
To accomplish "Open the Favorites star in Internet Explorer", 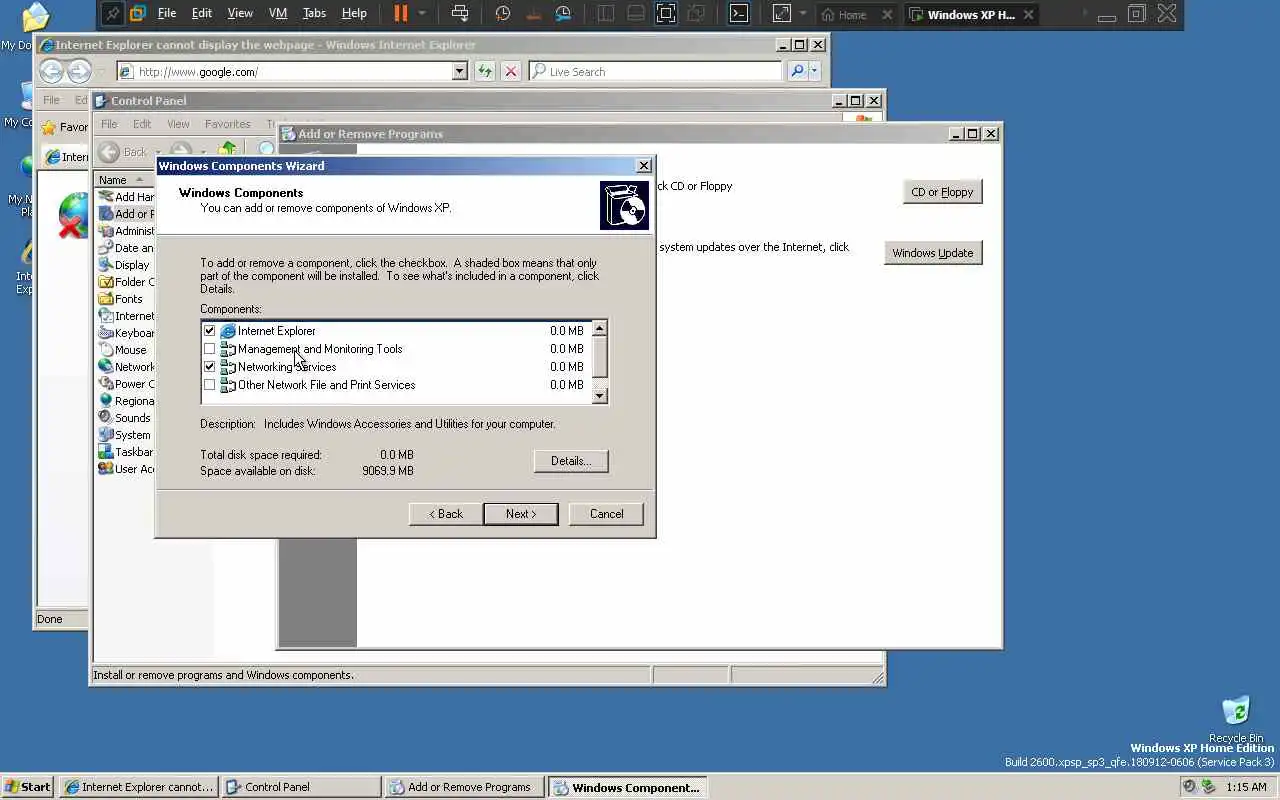I will [48, 128].
